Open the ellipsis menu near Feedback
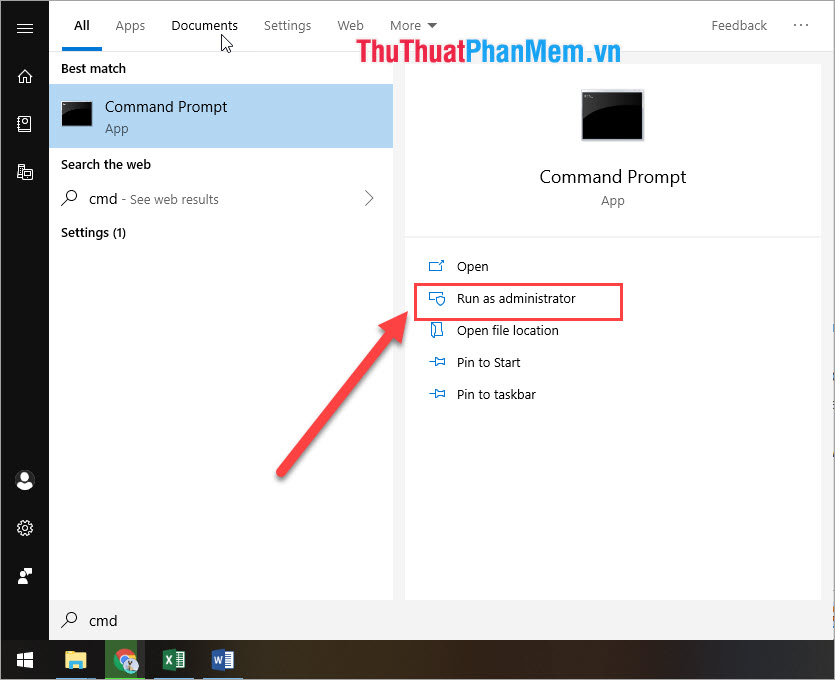 [x=801, y=25]
